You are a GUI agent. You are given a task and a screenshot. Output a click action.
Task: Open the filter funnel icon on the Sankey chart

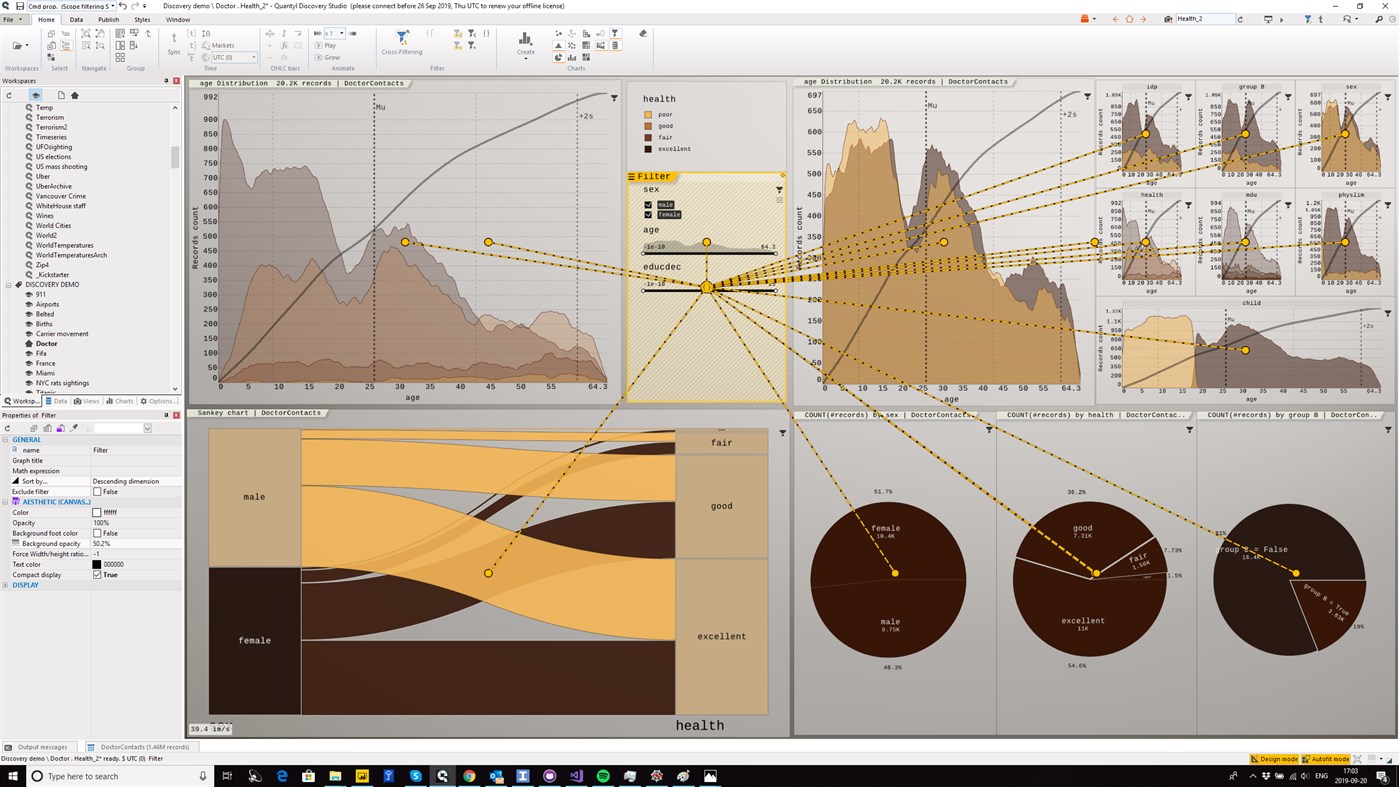[x=782, y=433]
